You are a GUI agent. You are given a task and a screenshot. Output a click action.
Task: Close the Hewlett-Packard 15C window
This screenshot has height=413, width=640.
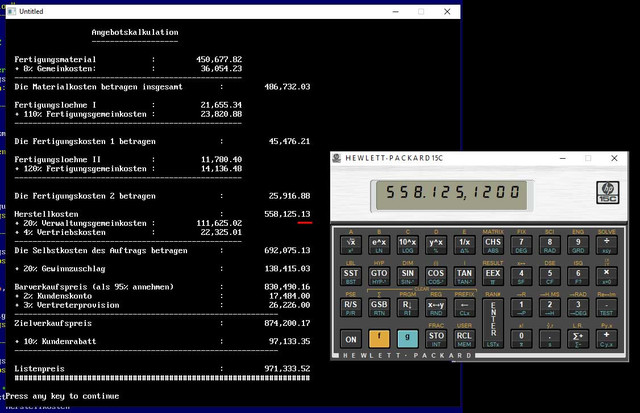pos(614,158)
